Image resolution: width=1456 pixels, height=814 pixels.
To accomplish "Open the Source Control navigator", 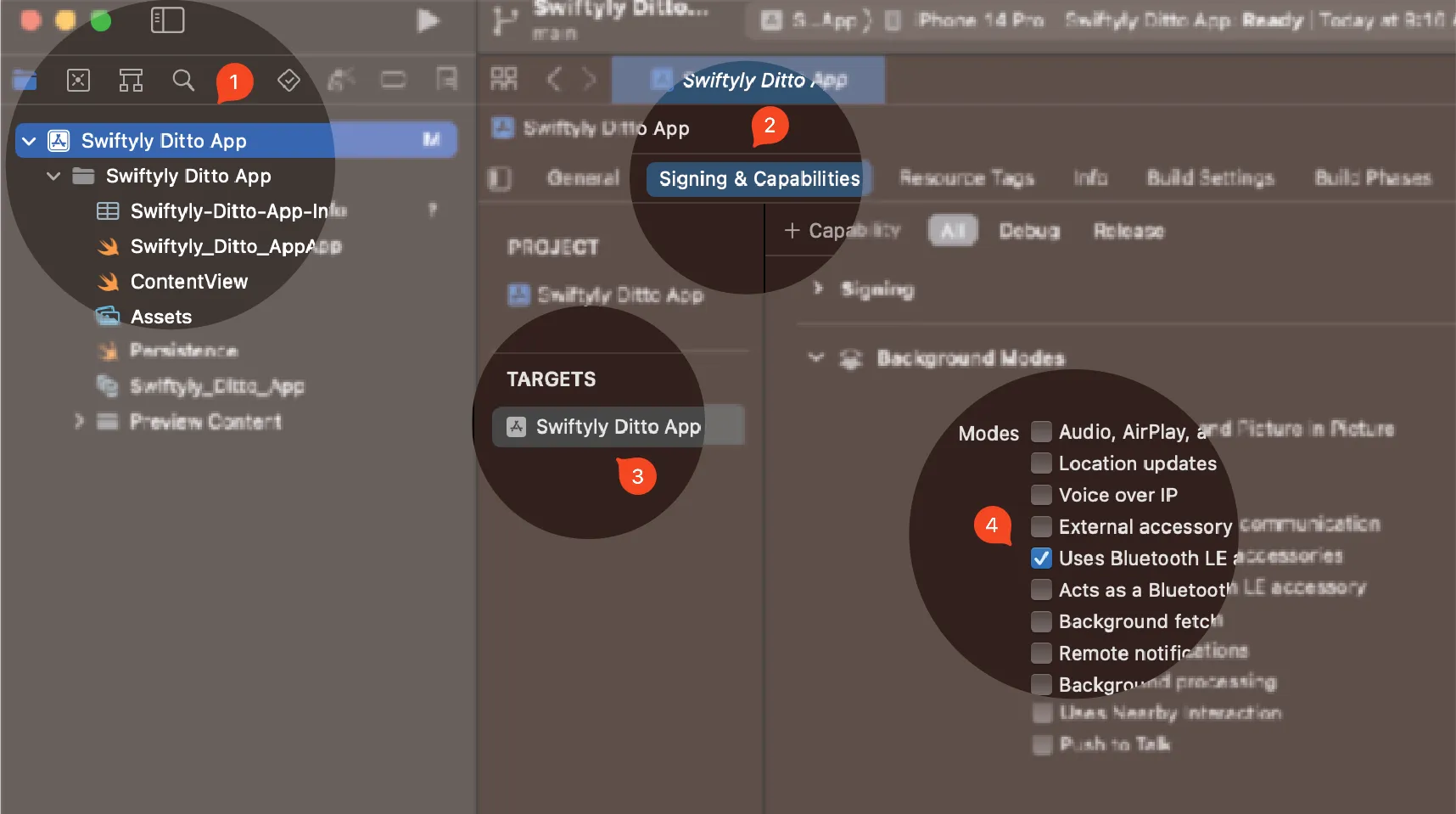I will (x=78, y=81).
